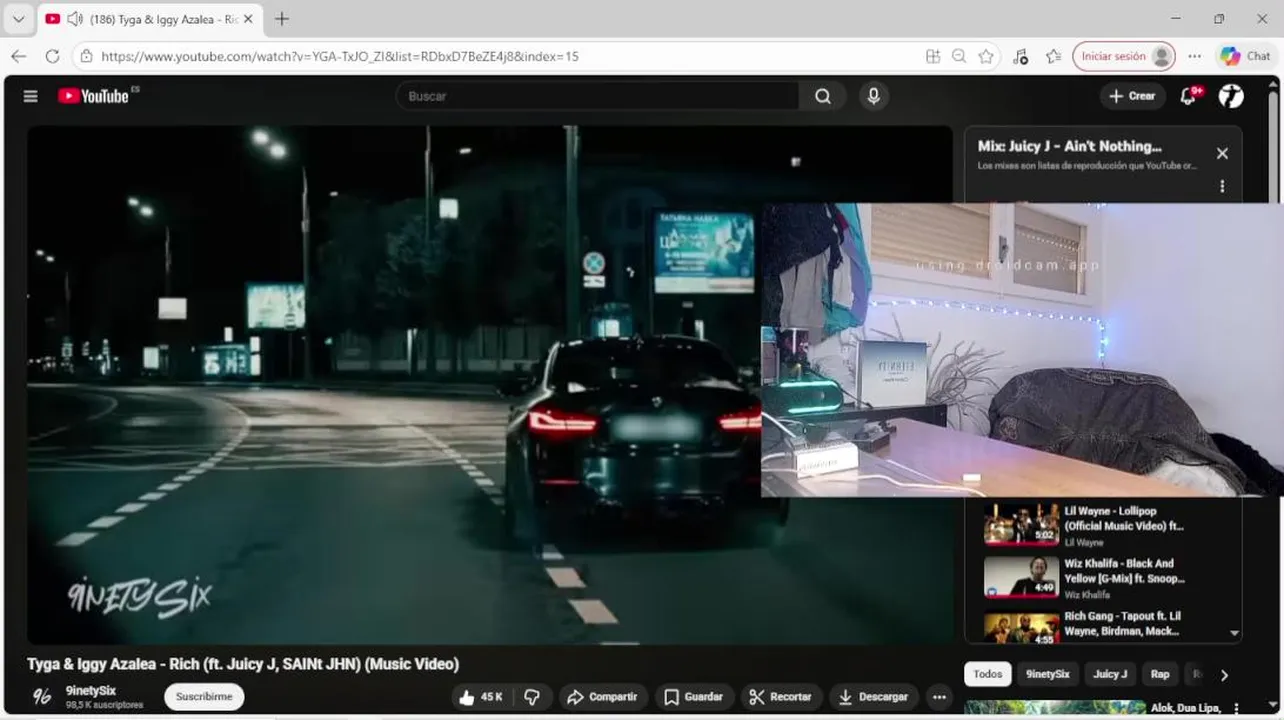
Task: Add this page to favorites star
Action: pos(986,56)
